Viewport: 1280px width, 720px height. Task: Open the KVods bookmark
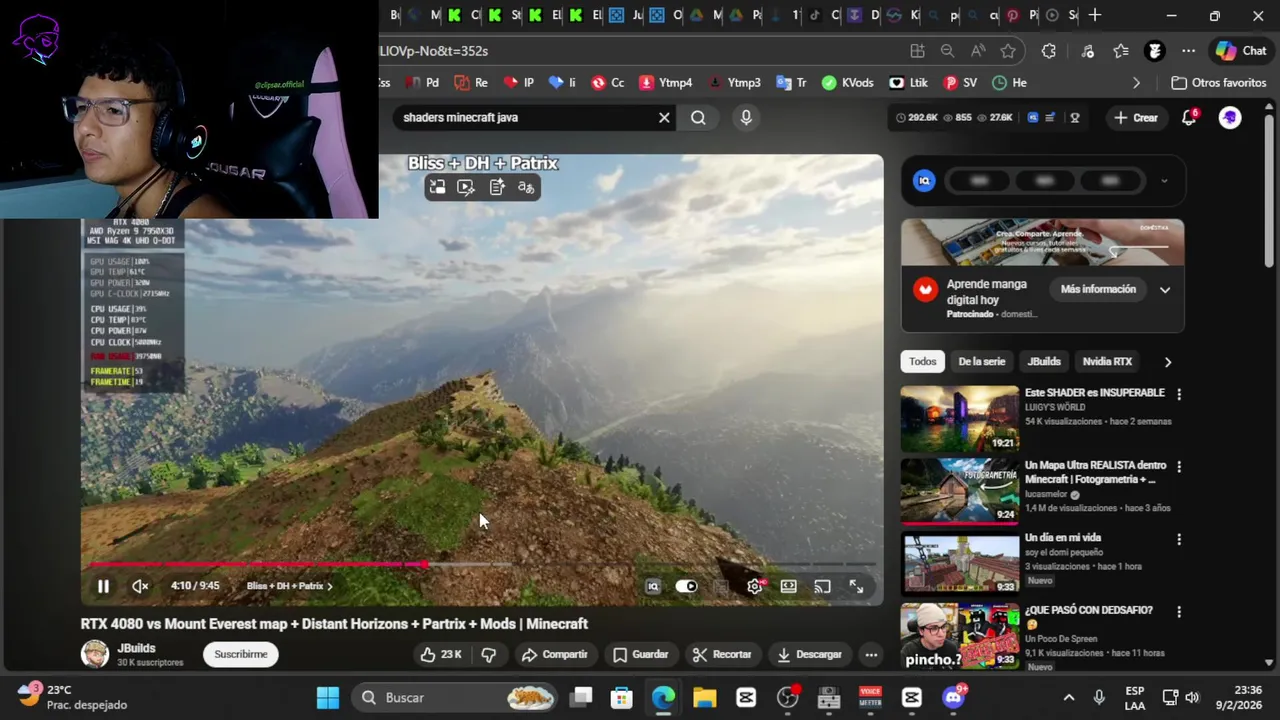[847, 83]
